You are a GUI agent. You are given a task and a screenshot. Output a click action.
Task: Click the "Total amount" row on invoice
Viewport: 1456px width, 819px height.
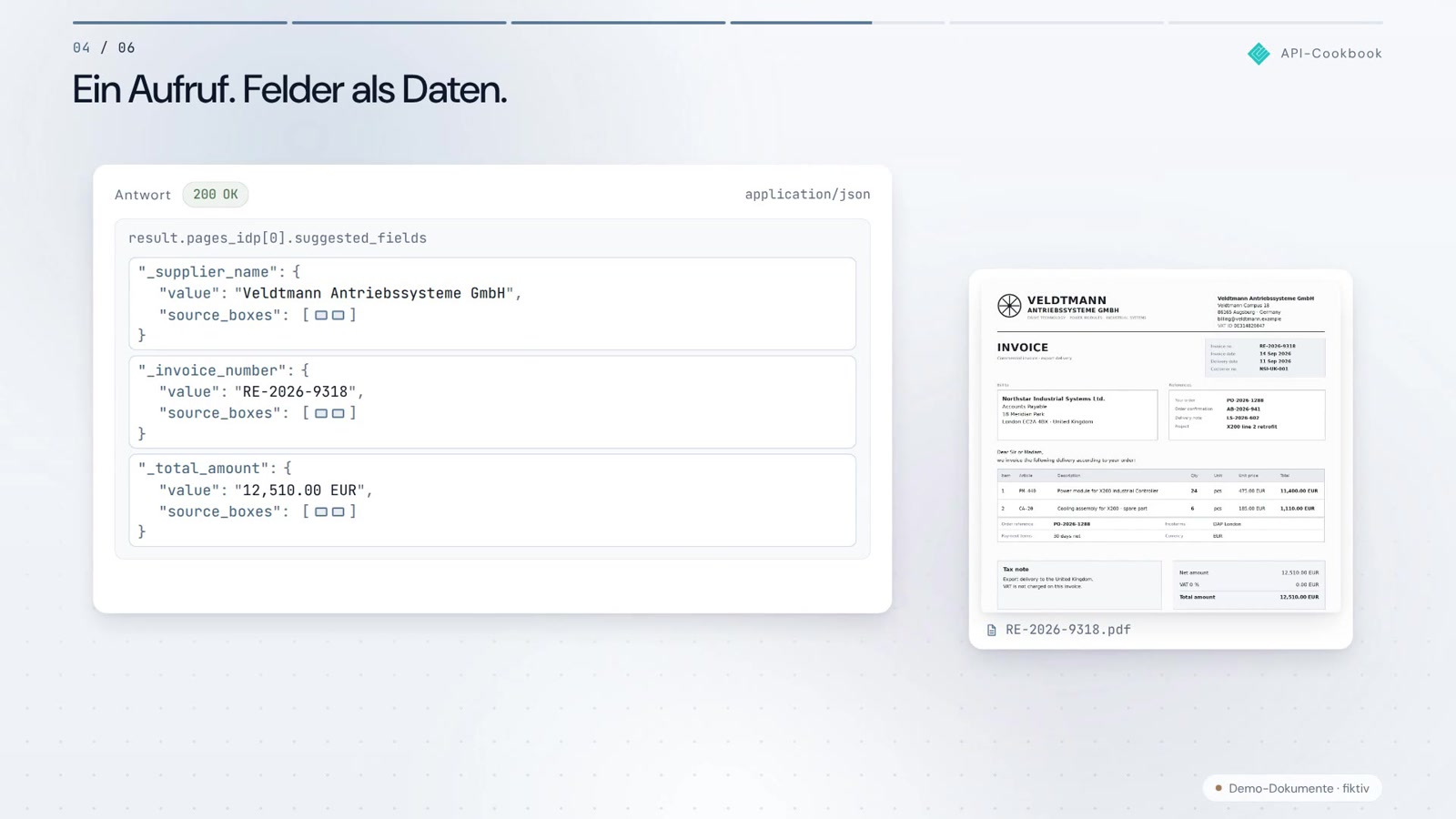click(1249, 597)
